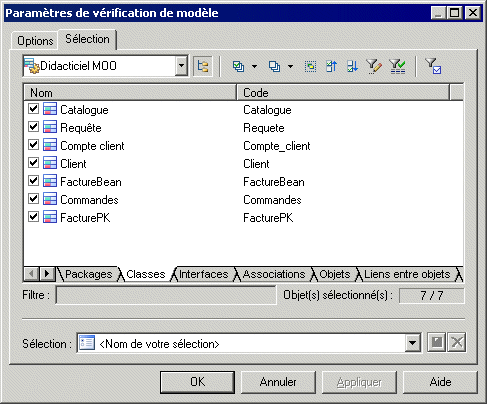
Task: Click the Select All toolbar icon
Action: [238, 66]
